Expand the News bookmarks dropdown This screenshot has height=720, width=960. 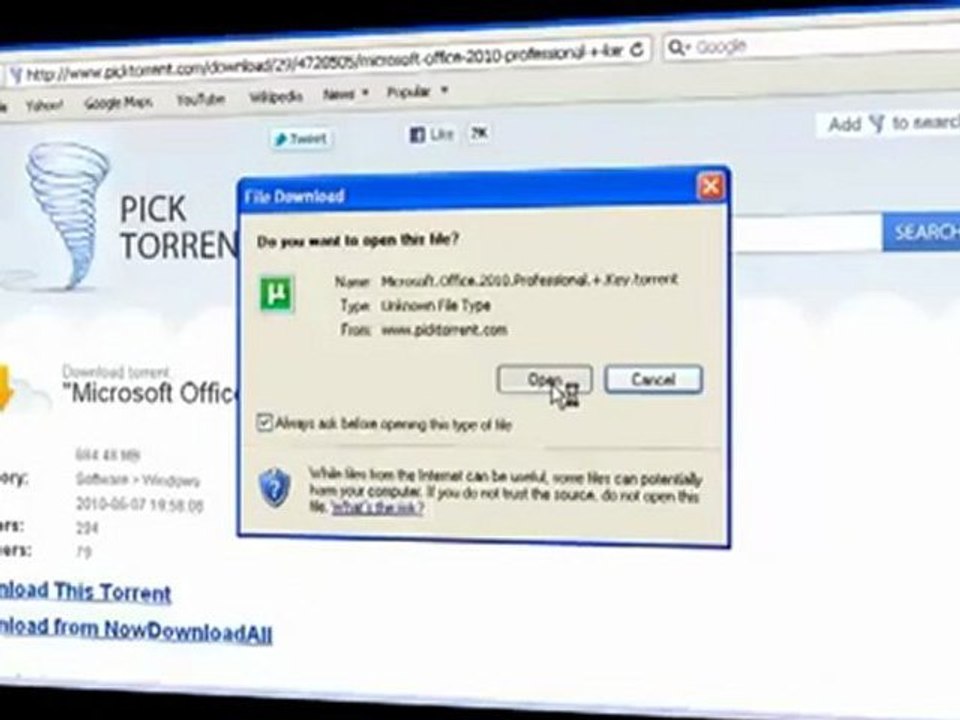click(x=346, y=94)
